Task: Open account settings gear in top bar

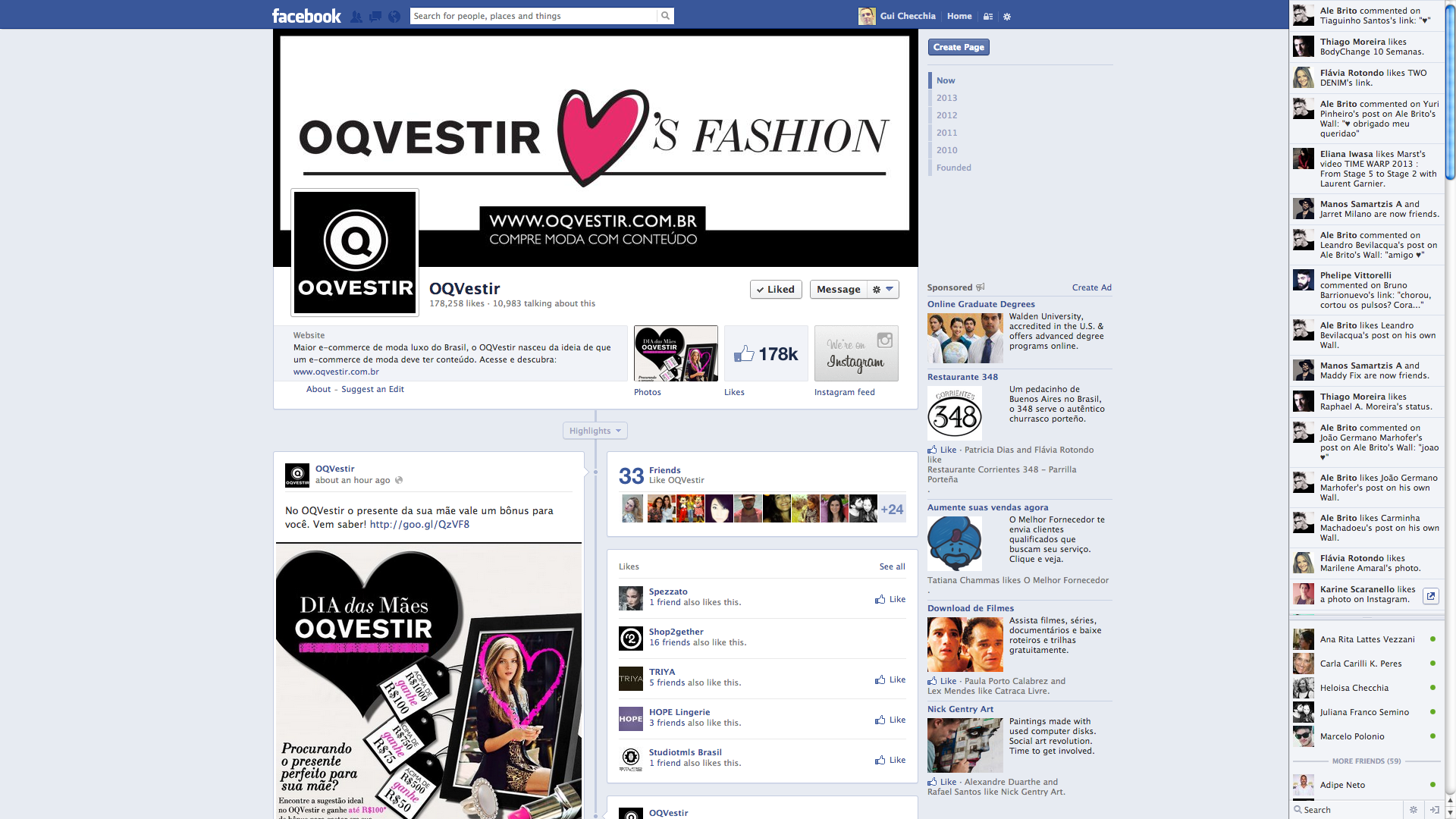Action: [1007, 16]
